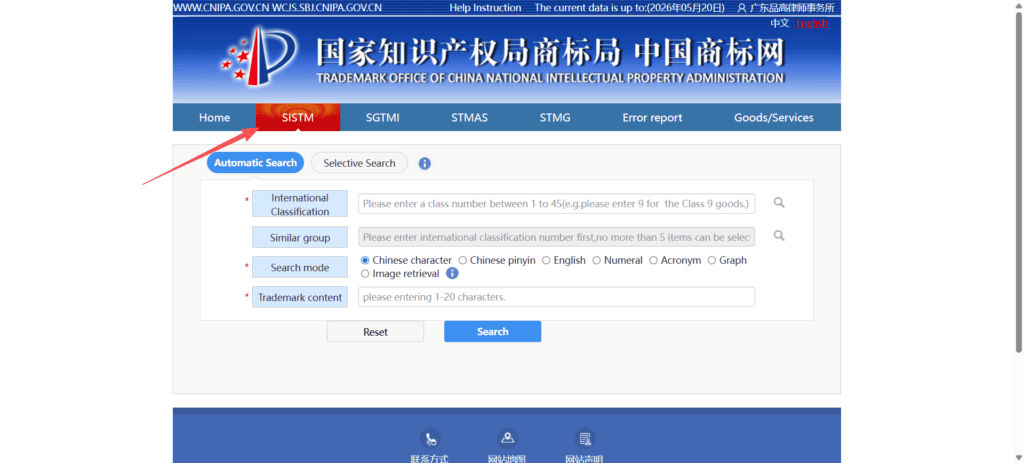This screenshot has height=463, width=1024.
Task: Click the website statement icon in footer
Action: 585,438
